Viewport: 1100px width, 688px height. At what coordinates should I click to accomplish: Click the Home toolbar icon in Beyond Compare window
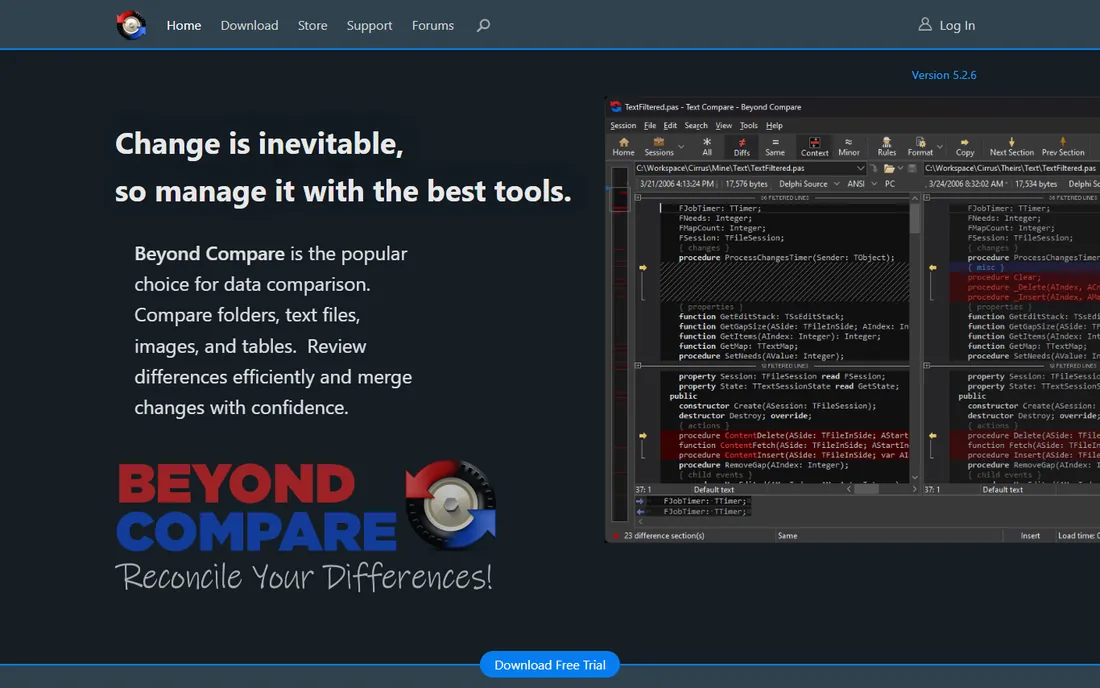tap(623, 147)
